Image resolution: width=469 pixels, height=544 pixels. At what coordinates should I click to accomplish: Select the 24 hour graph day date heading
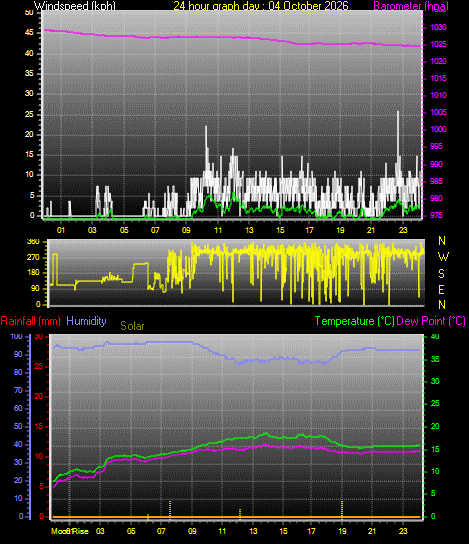[x=261, y=6]
